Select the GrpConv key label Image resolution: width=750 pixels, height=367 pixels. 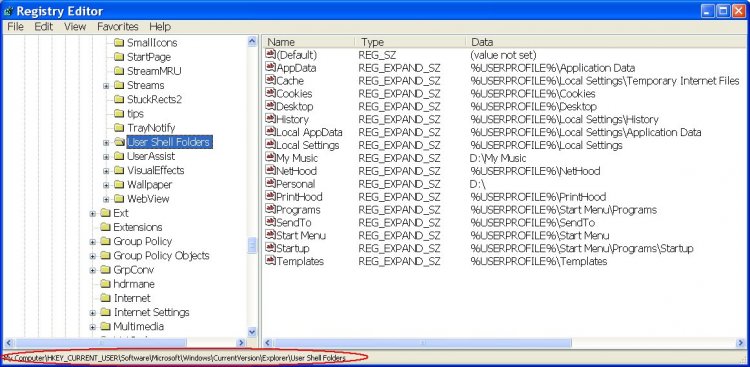click(x=133, y=270)
